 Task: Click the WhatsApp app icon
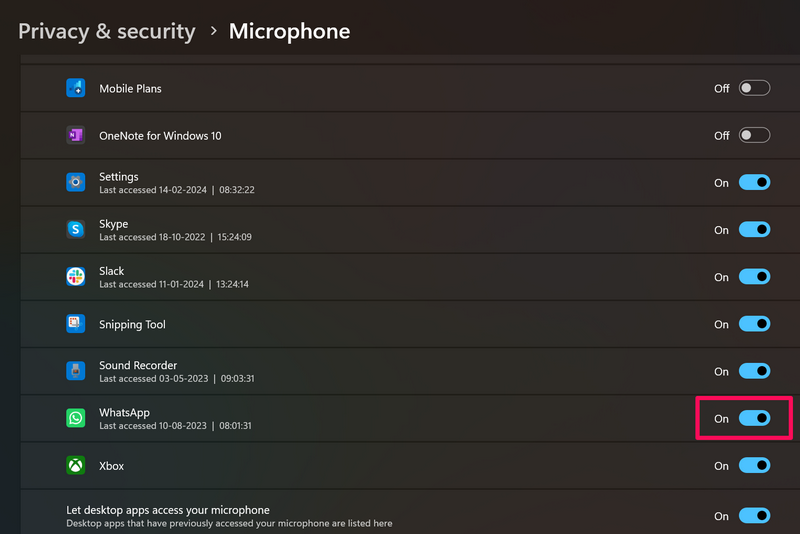76,418
